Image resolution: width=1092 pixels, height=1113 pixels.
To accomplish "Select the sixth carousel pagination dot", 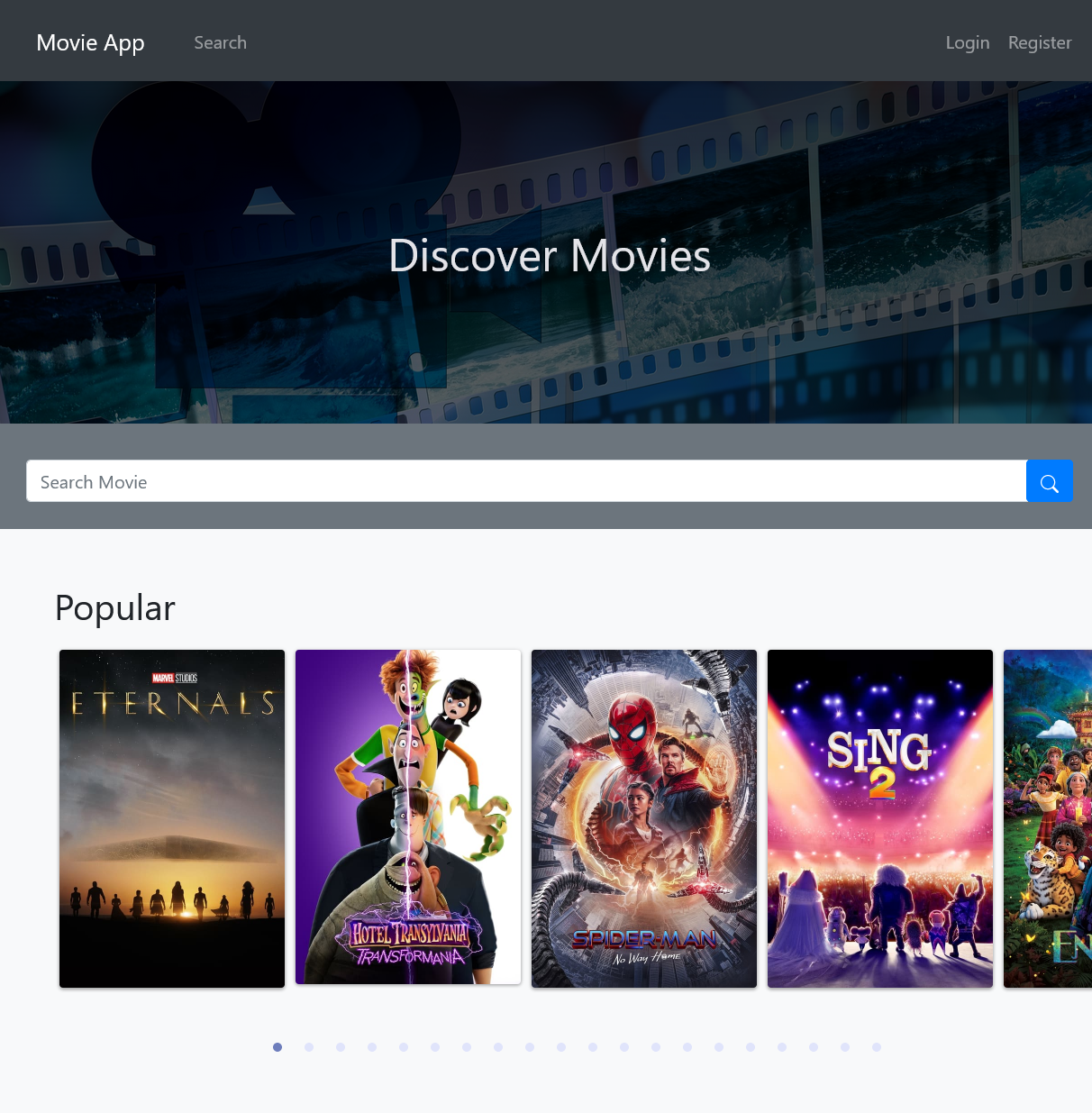I will click(435, 1047).
